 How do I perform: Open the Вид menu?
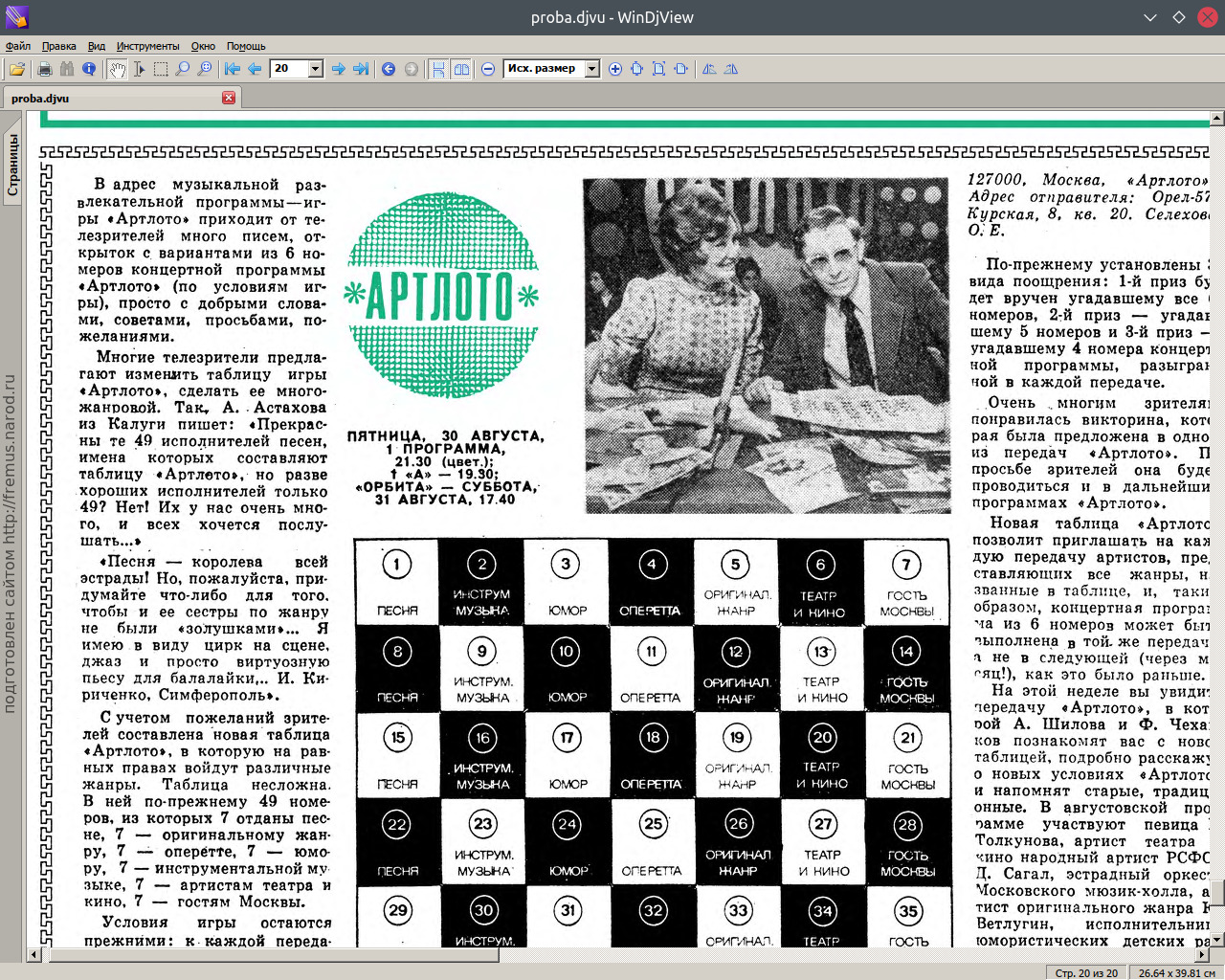97,46
